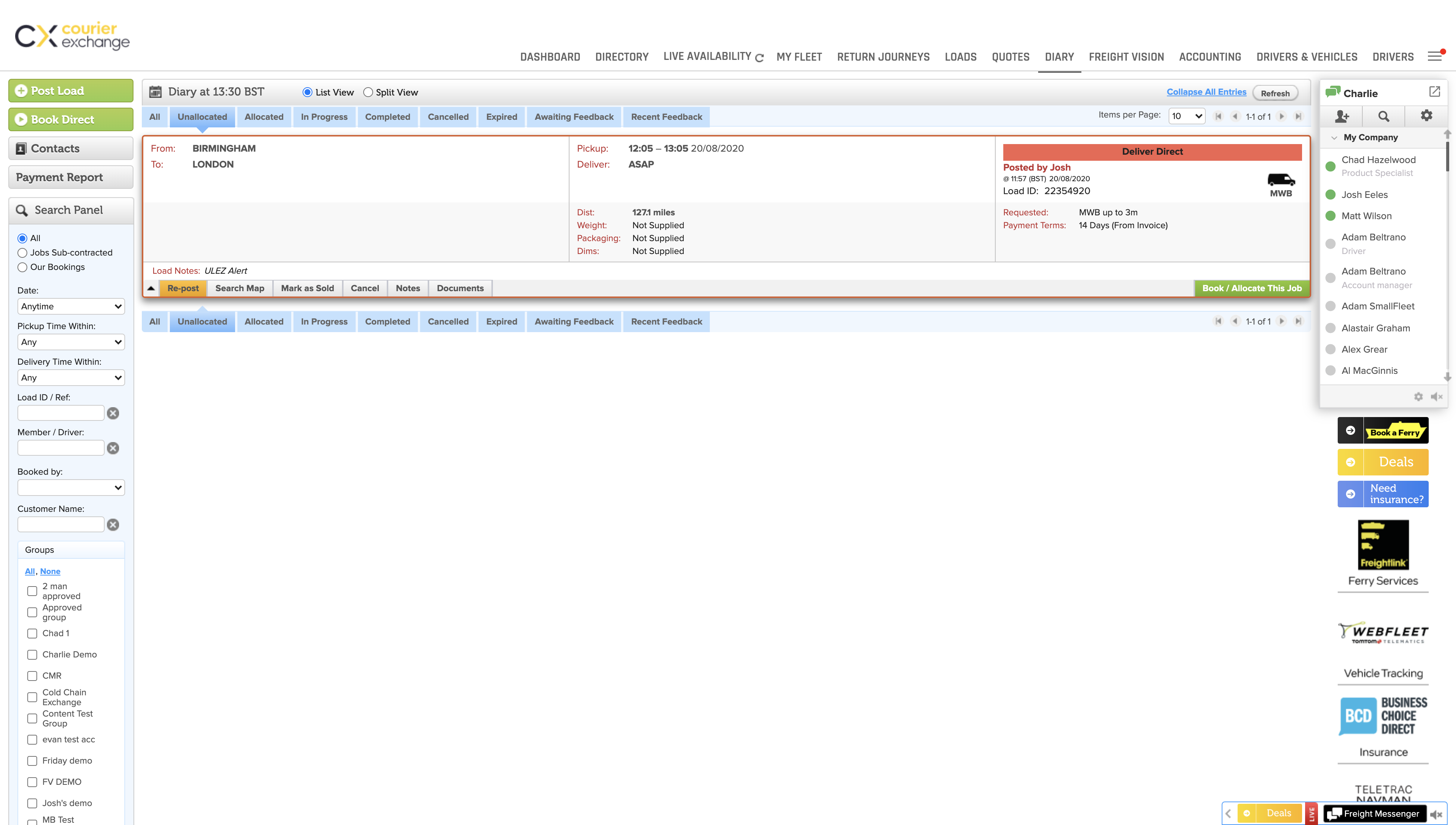The image size is (1456, 825).
Task: Mute chat sounds with speaker icon
Action: (1436, 397)
